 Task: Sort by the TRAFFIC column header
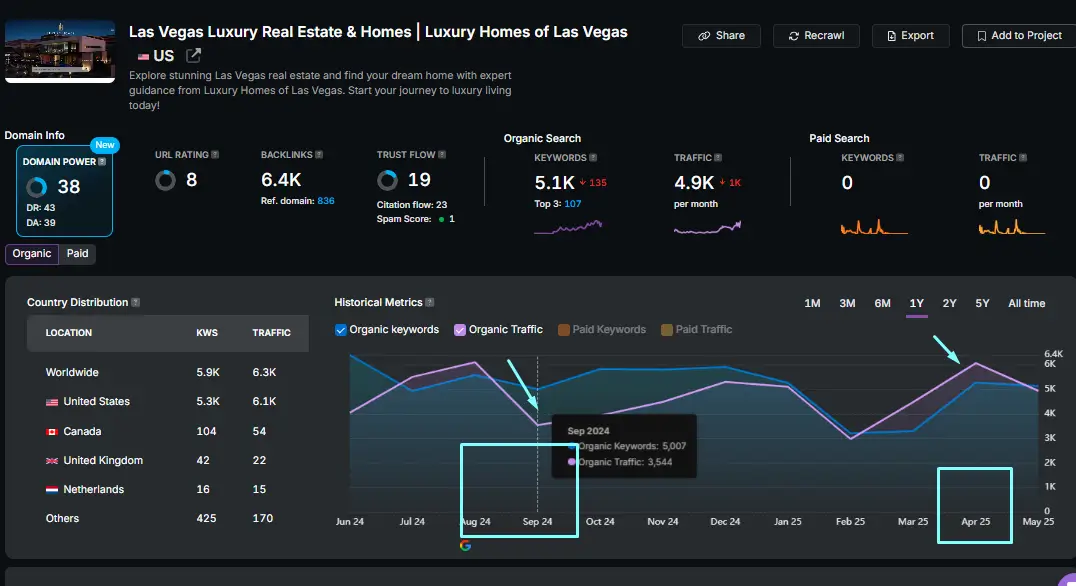[271, 333]
